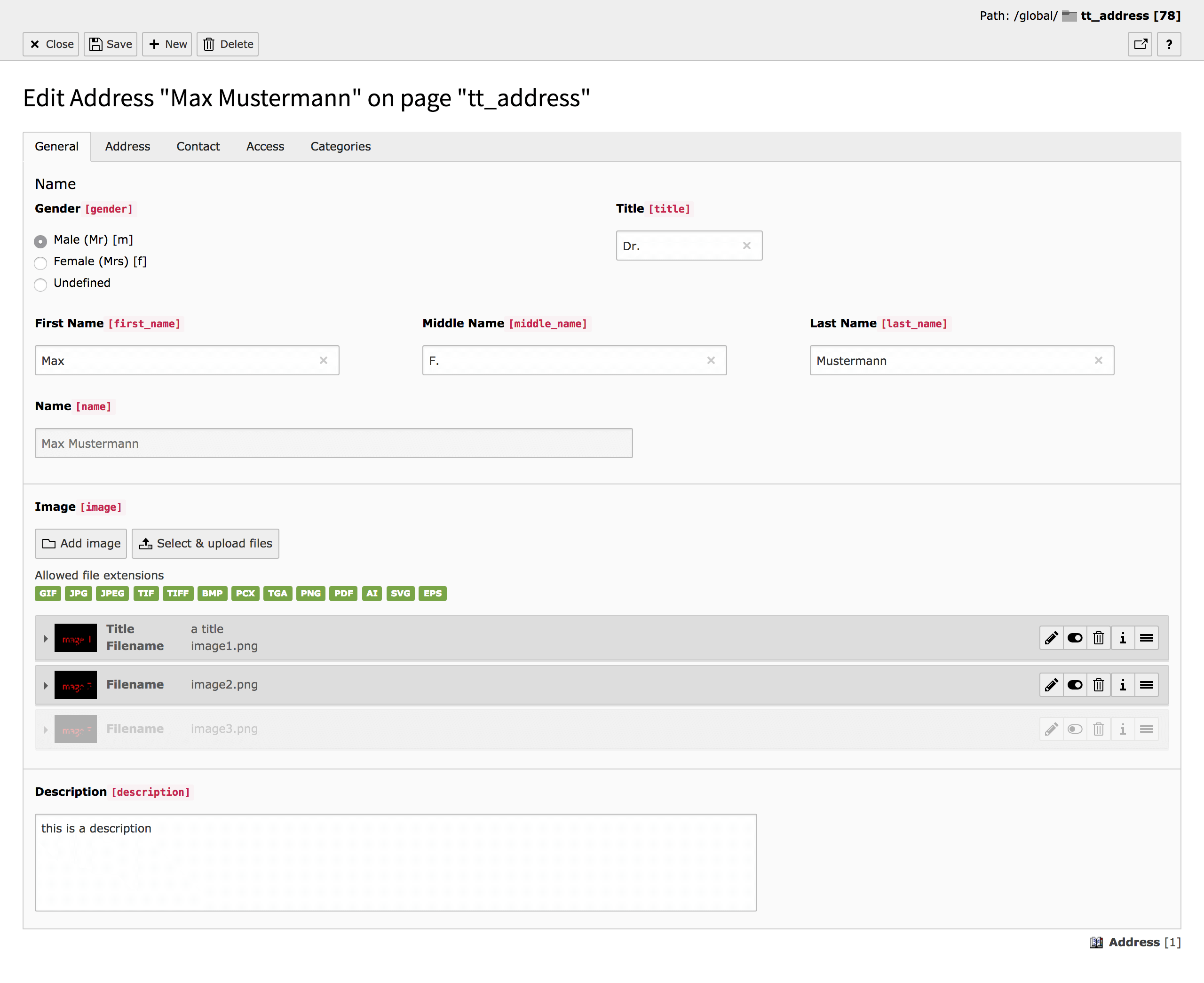This screenshot has width=1204, height=983.
Task: Clear the Title field with X icon
Action: tap(746, 246)
